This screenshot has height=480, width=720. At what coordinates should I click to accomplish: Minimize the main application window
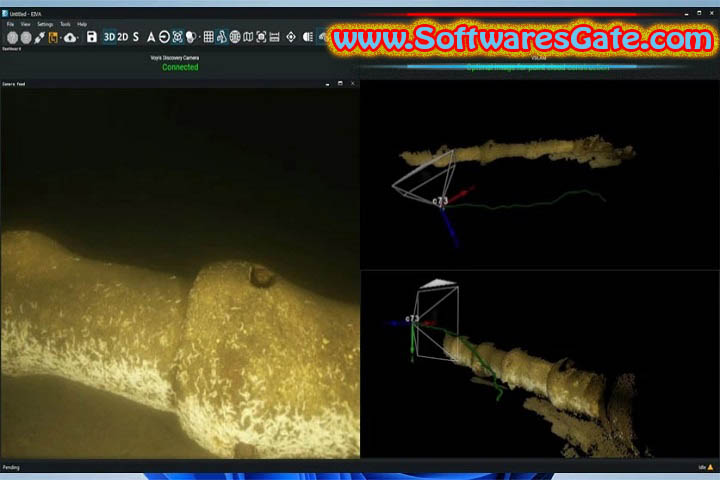coord(686,14)
